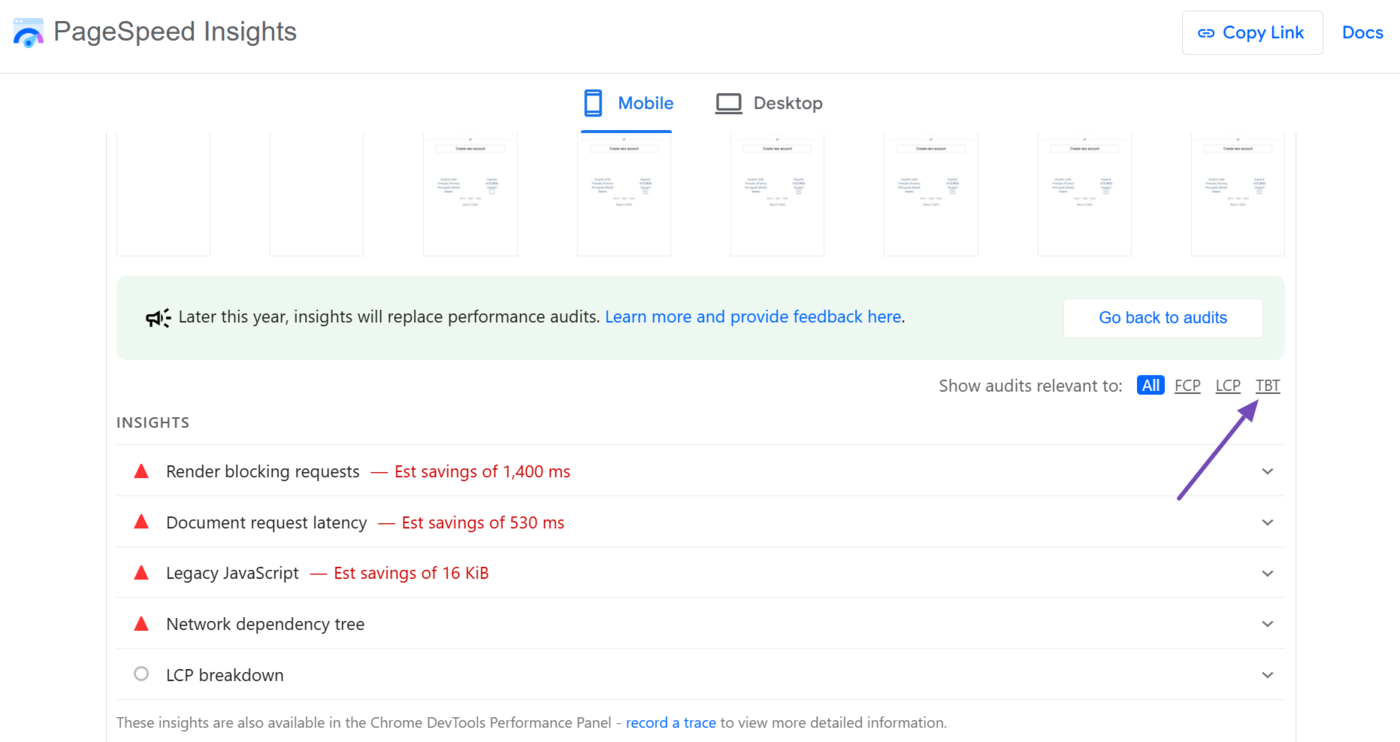Filter audits by TBT
Image resolution: width=1400 pixels, height=742 pixels.
(x=1268, y=386)
